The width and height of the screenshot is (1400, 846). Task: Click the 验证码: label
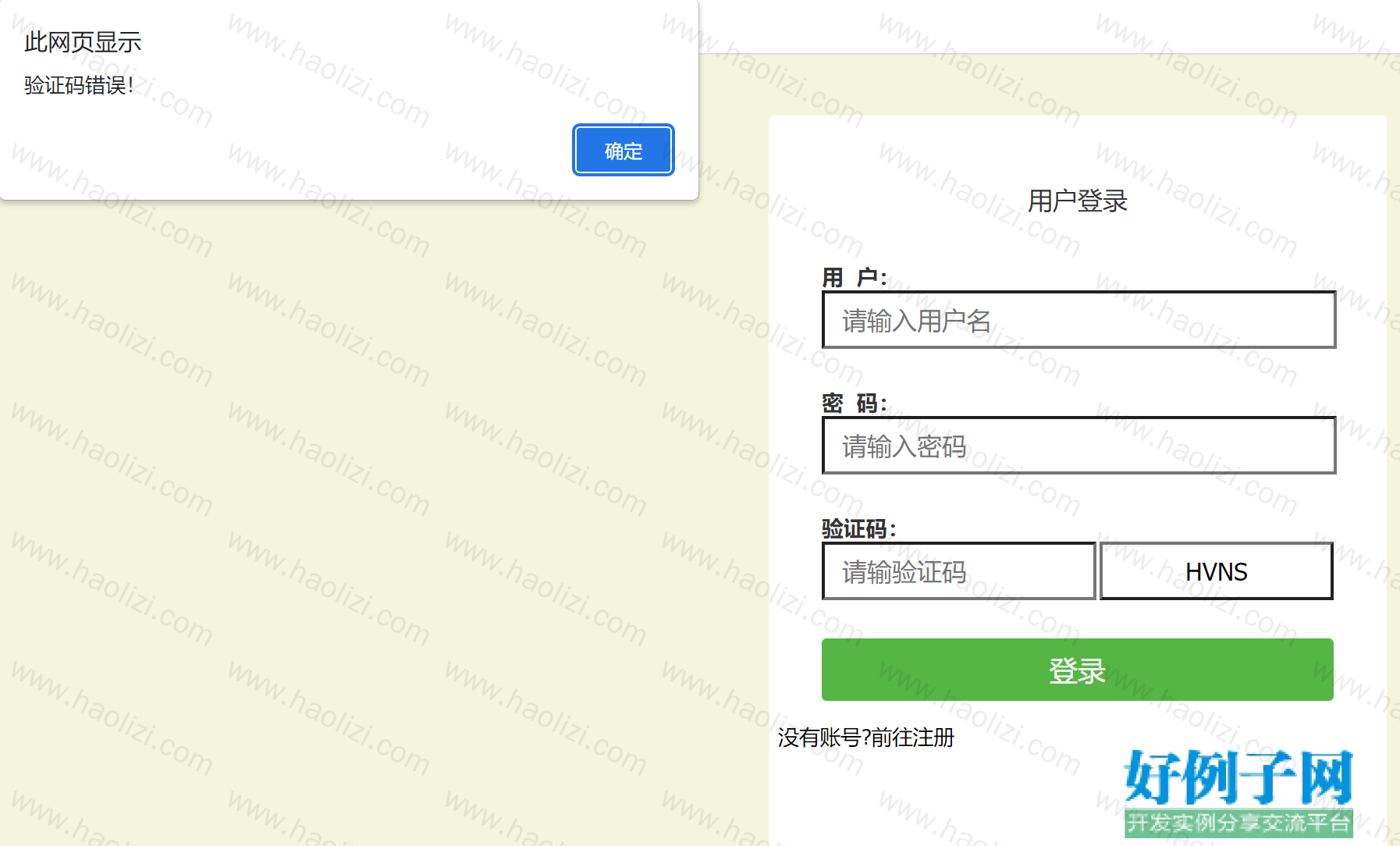pos(858,528)
